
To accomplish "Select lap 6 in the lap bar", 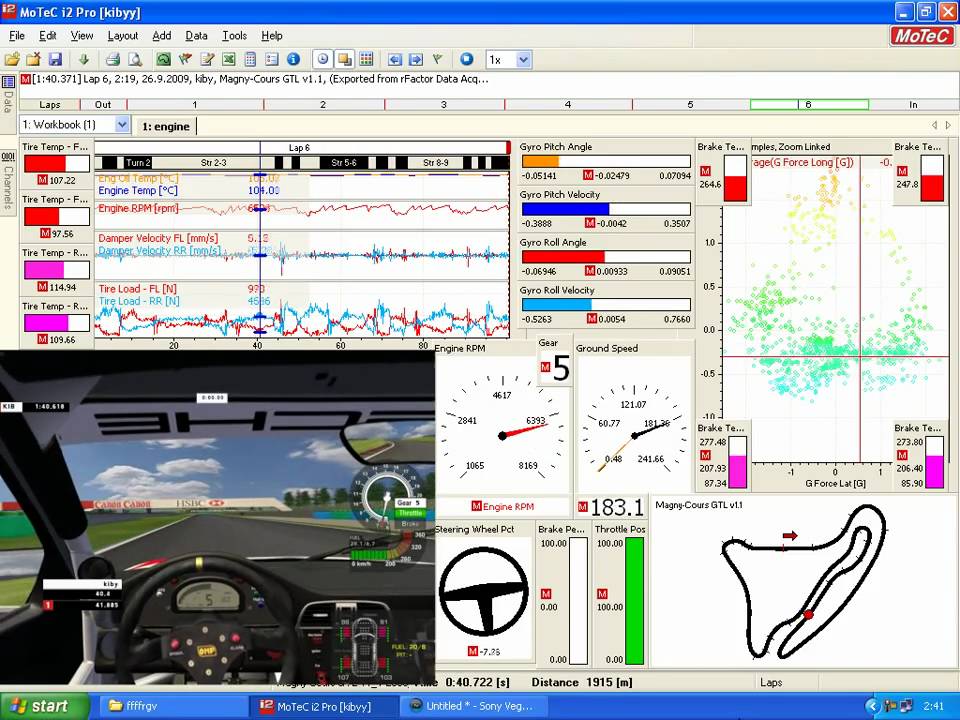I will click(809, 105).
